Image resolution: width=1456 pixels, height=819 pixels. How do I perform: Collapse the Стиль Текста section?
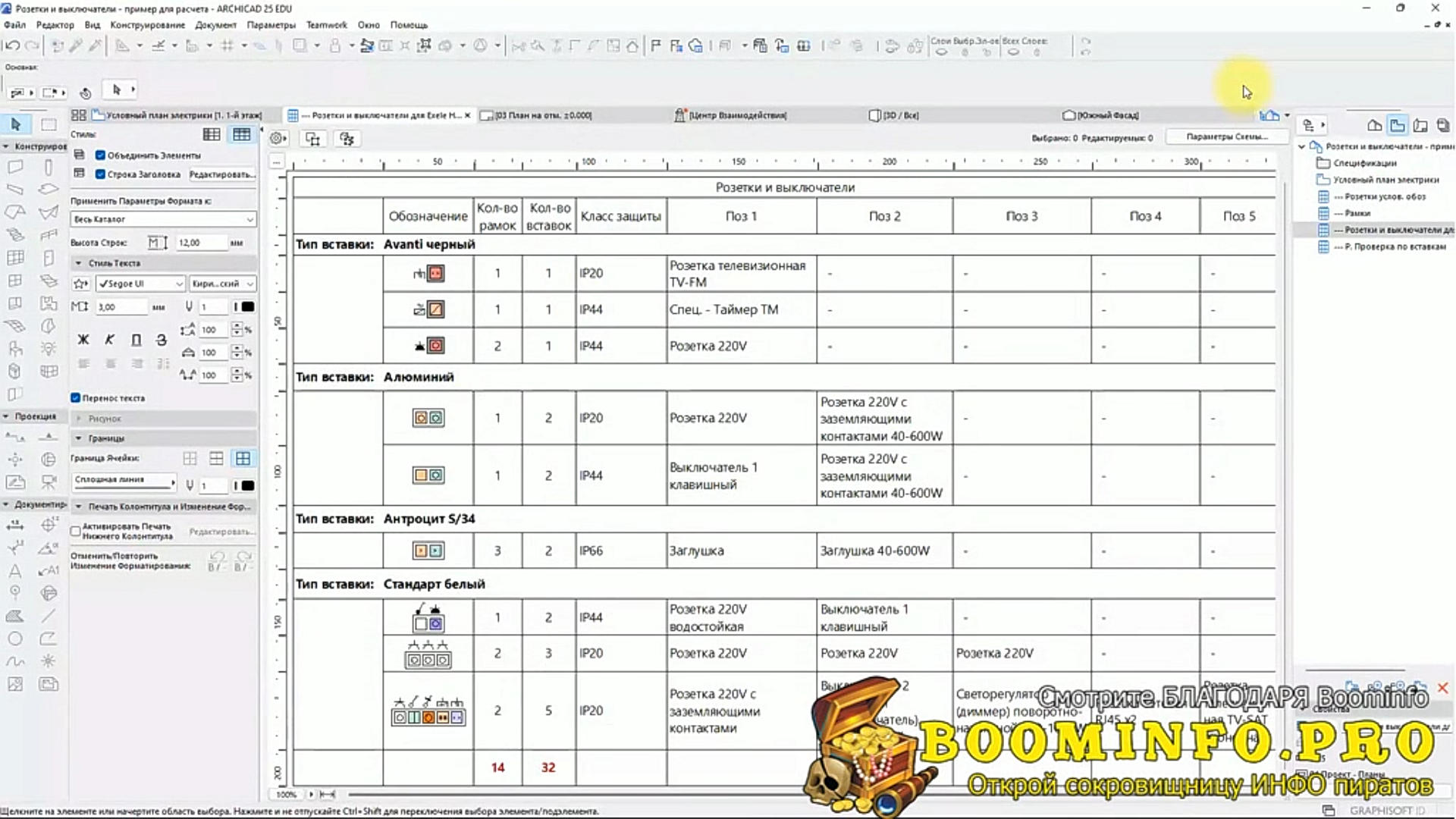tap(78, 263)
